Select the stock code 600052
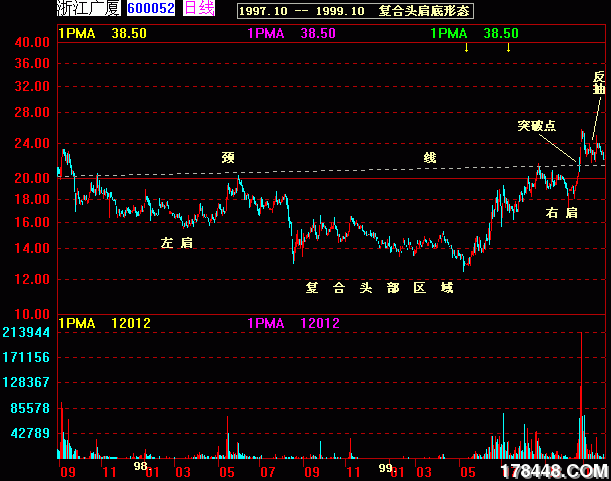Viewport: 611px width, 481px height. pyautogui.click(x=151, y=9)
